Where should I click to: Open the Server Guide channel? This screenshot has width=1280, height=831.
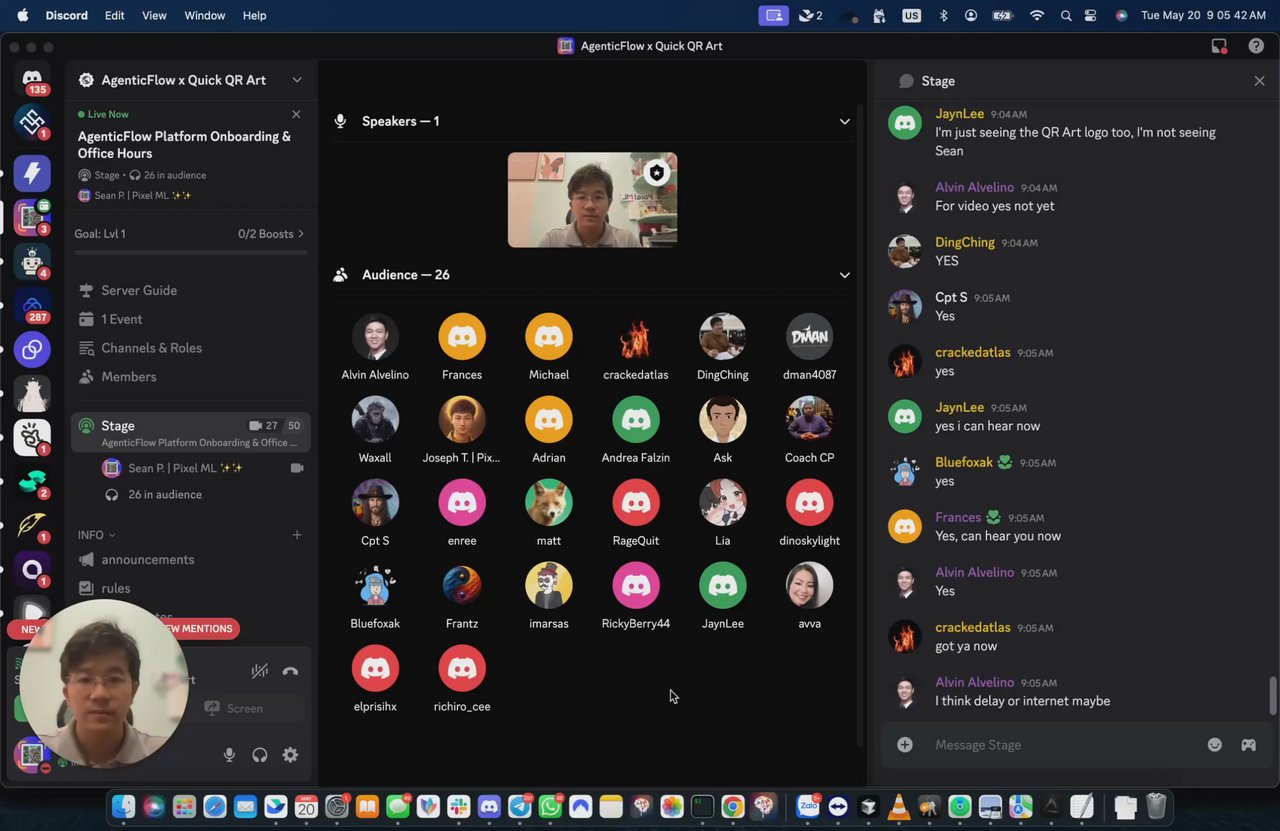(139, 290)
